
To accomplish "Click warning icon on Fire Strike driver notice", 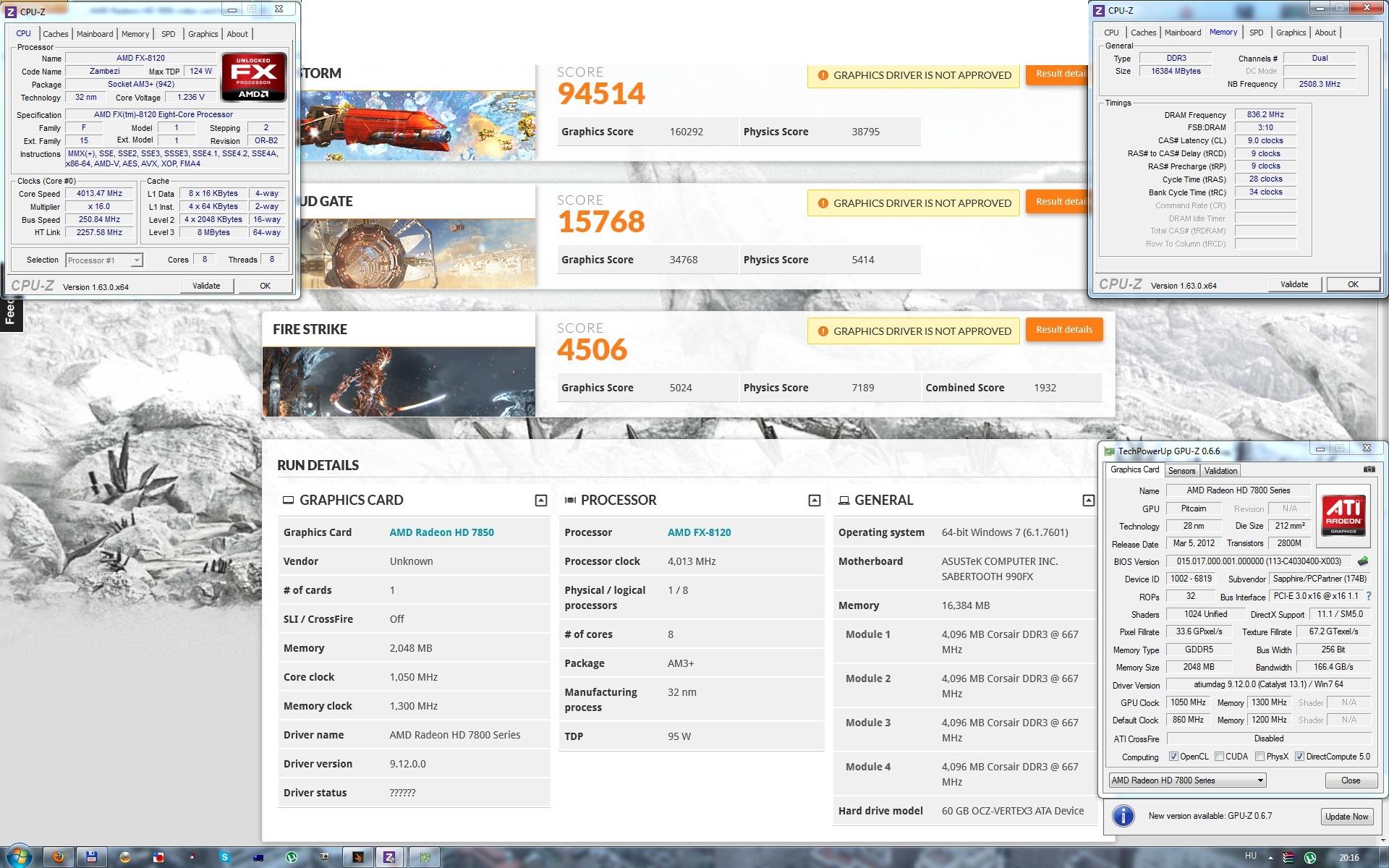I will pos(823,331).
